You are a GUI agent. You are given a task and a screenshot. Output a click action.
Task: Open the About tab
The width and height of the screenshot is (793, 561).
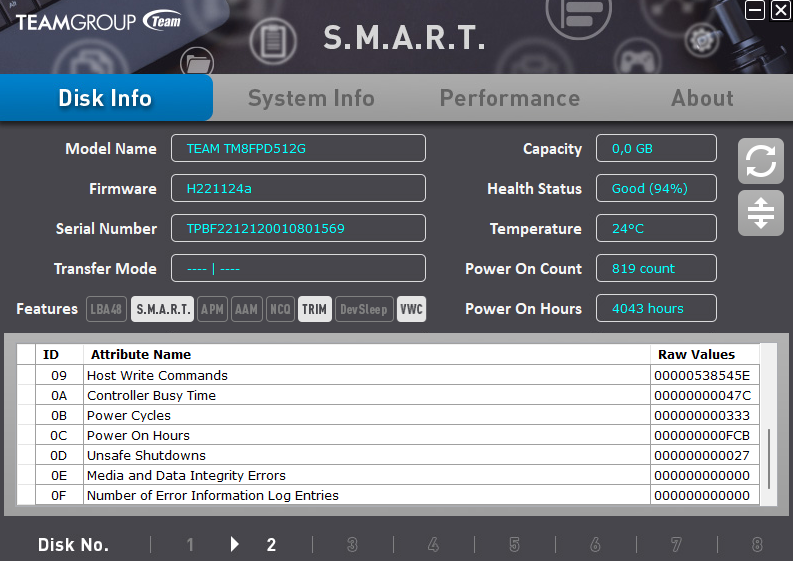click(x=702, y=98)
